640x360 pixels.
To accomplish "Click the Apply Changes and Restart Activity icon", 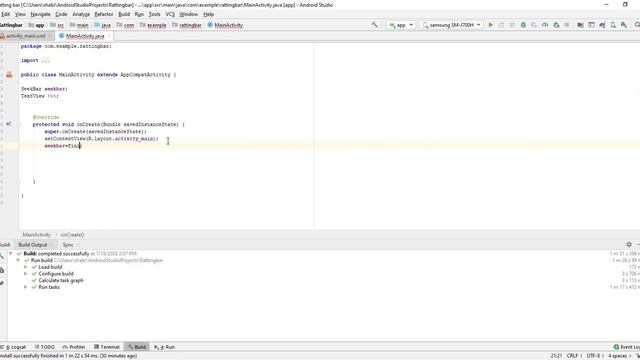I will (501, 25).
